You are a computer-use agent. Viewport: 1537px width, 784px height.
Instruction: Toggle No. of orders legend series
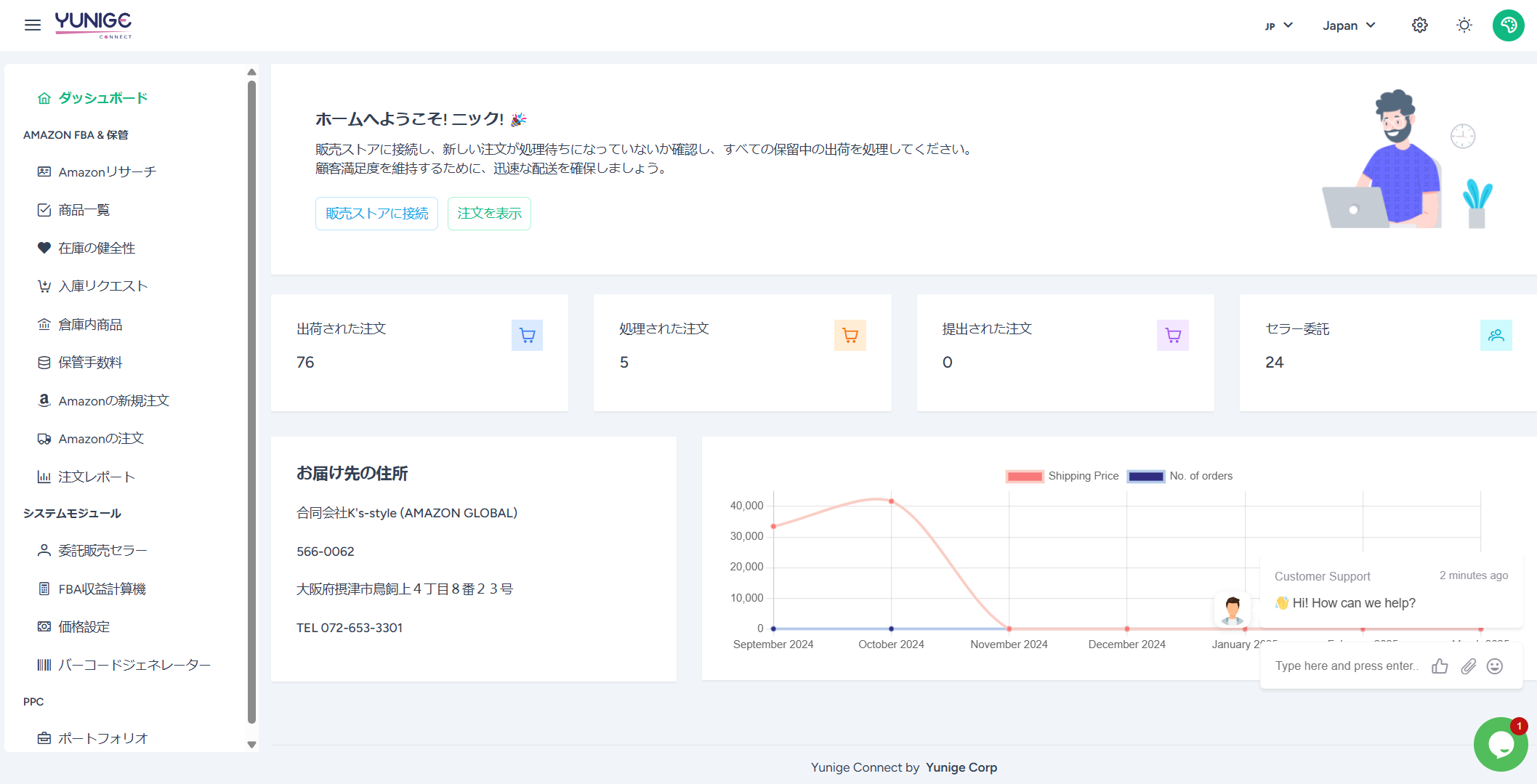click(1180, 476)
